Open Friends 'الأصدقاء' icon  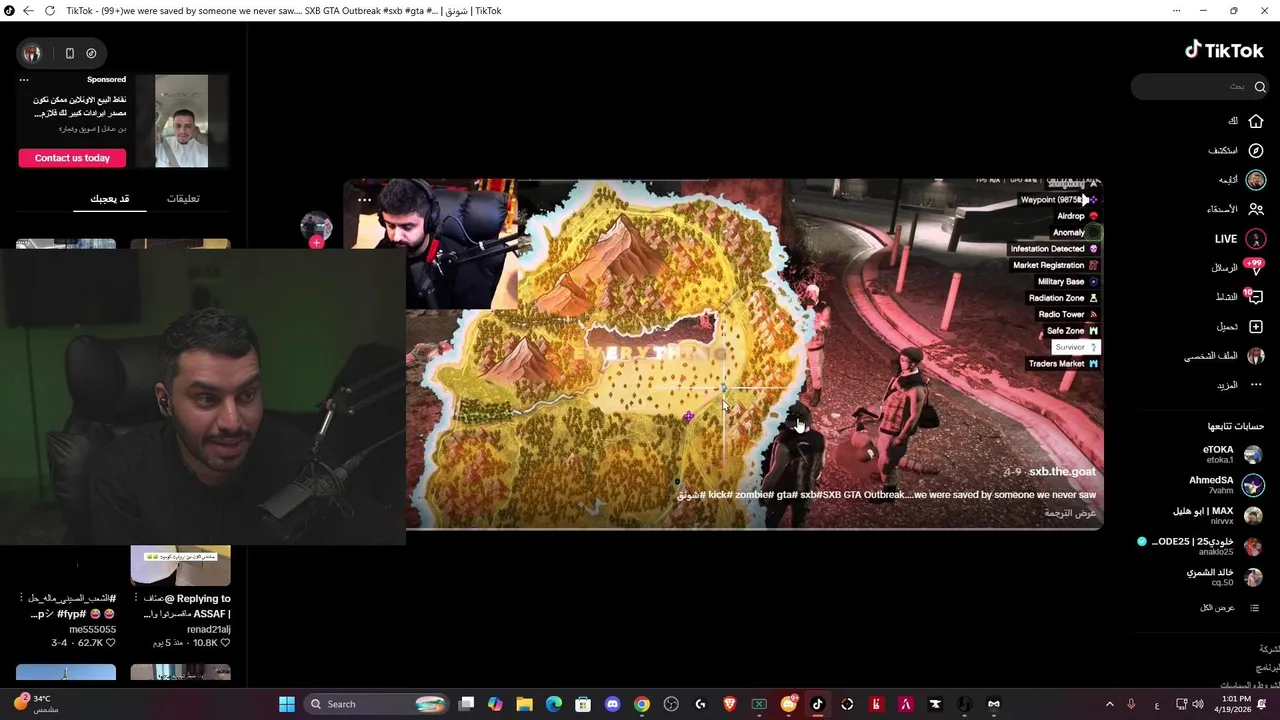(1256, 209)
